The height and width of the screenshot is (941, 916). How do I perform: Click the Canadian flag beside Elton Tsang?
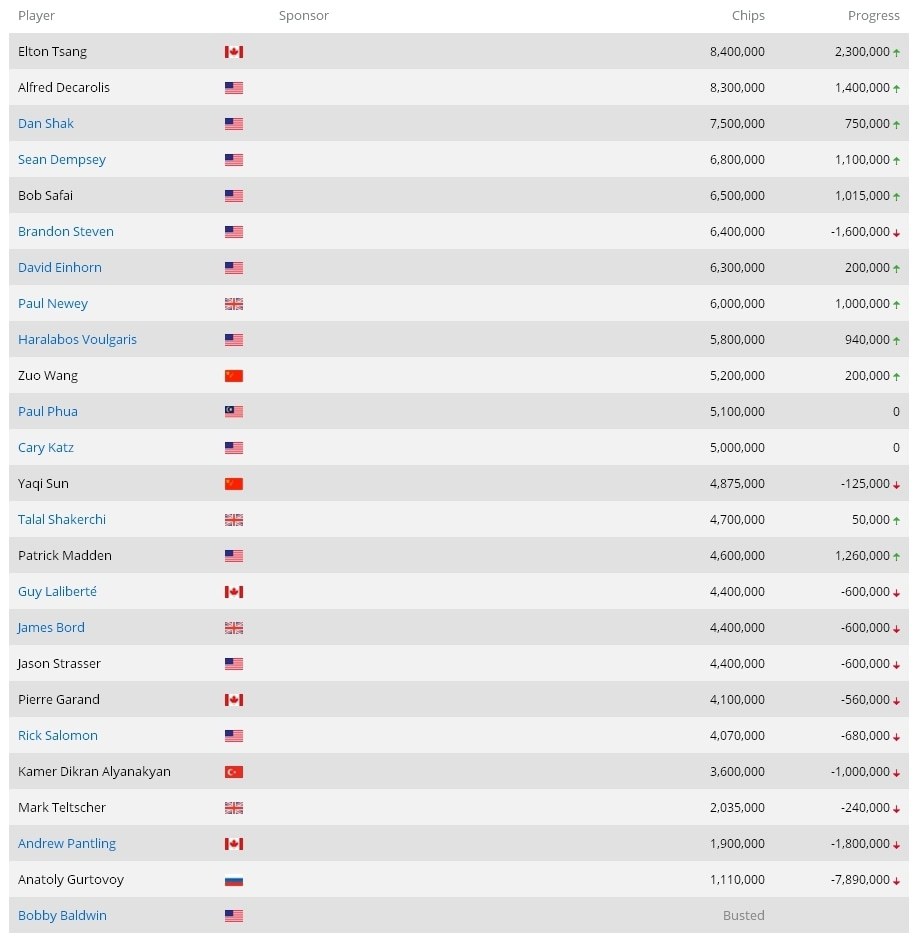[x=234, y=52]
